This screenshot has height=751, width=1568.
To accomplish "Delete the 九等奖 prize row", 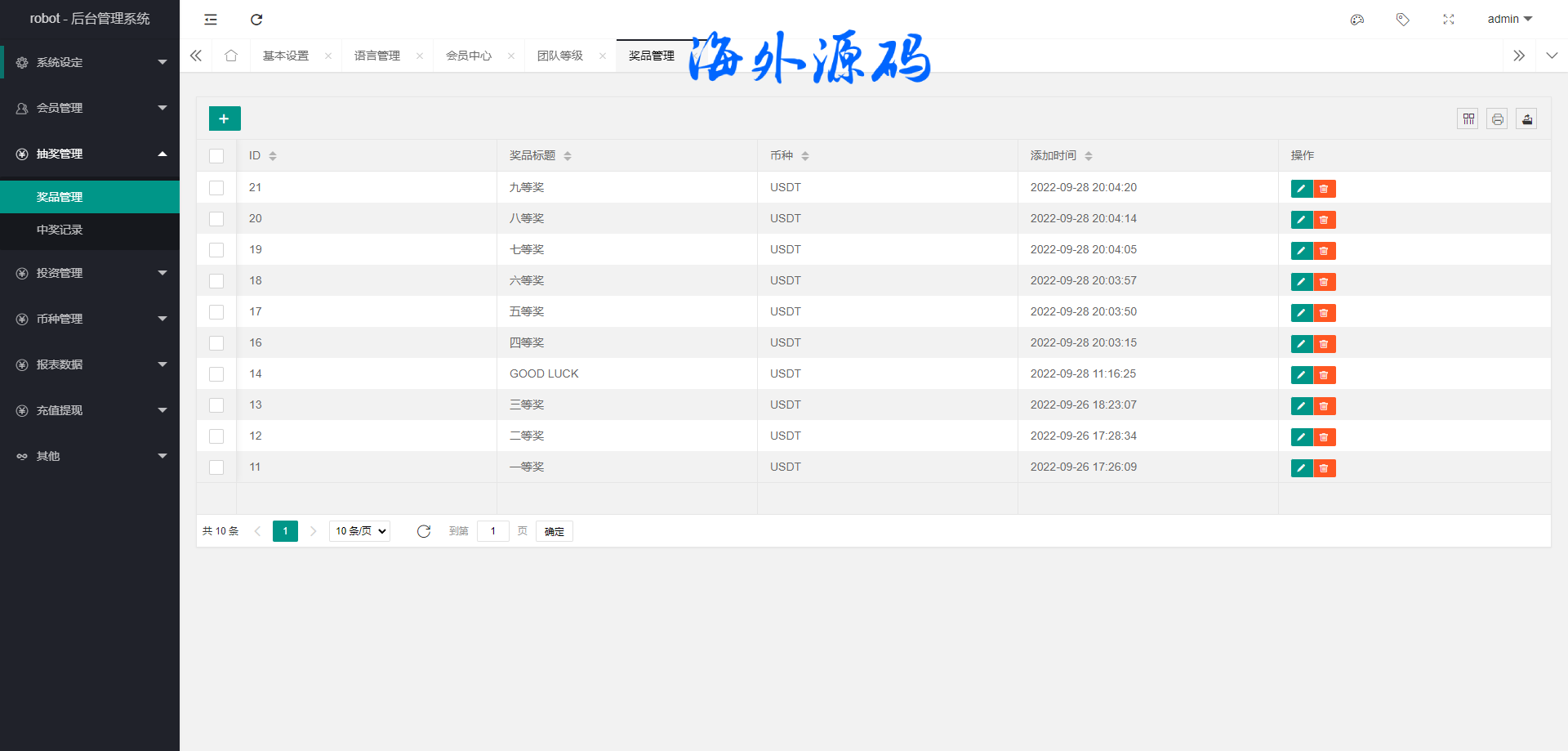I will [1324, 189].
